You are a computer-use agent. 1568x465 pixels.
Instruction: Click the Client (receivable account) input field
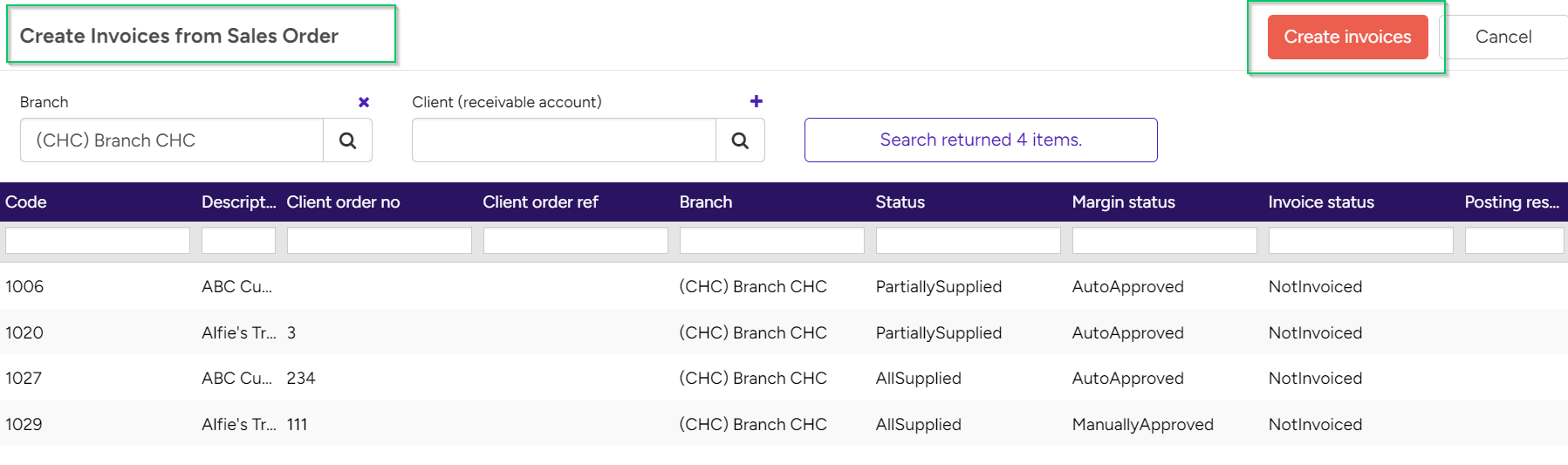point(564,140)
